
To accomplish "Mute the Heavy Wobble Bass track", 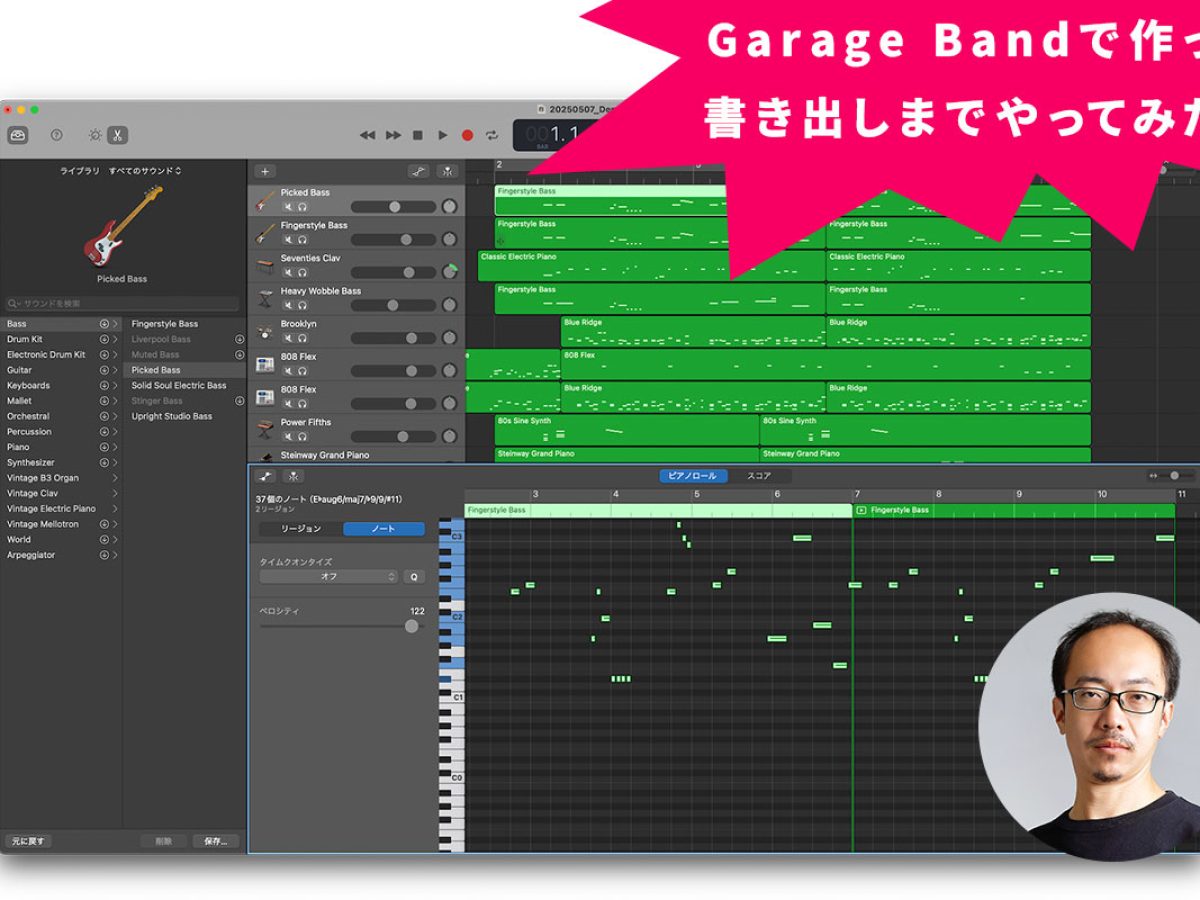I will coord(288,306).
